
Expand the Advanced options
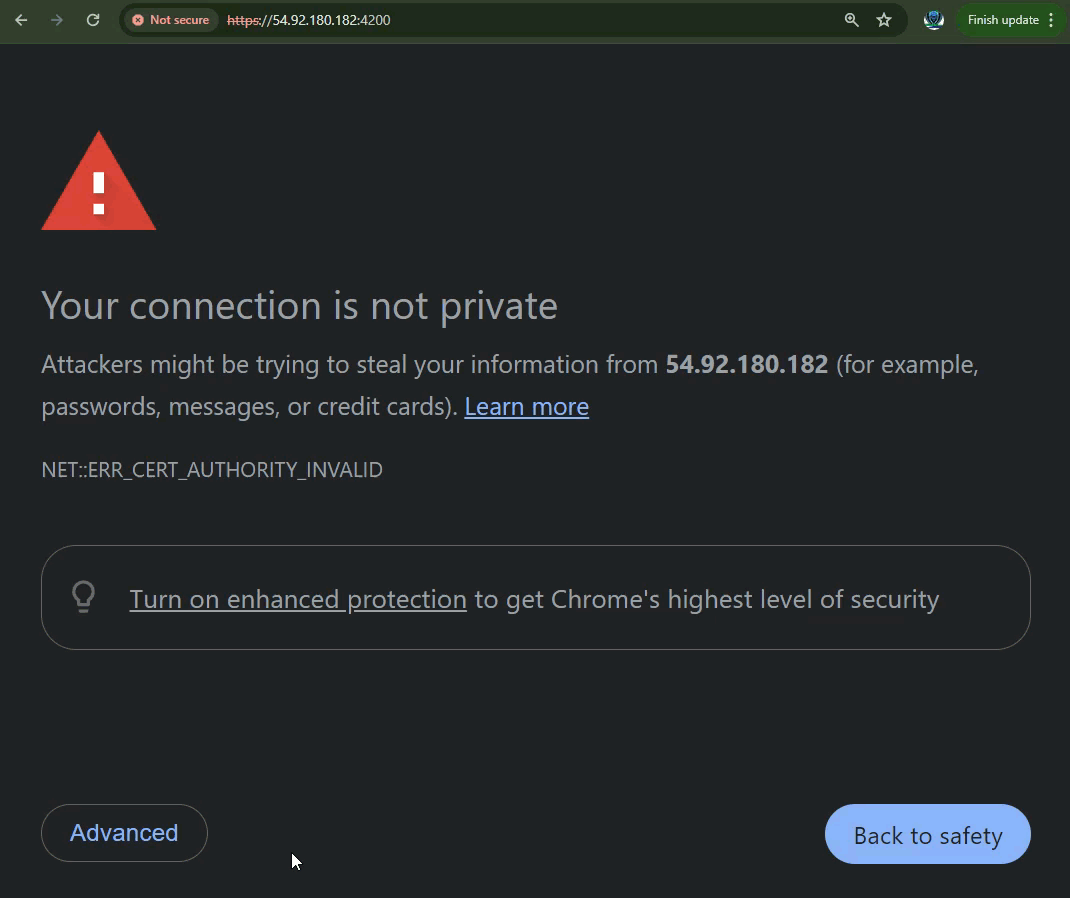pos(124,833)
